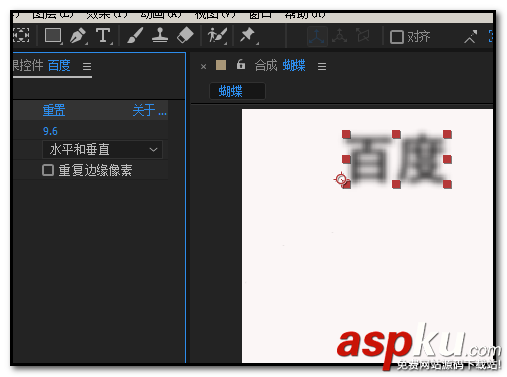Open the effect controls panel menu
Screen dimensions: 507x377
tap(87, 66)
